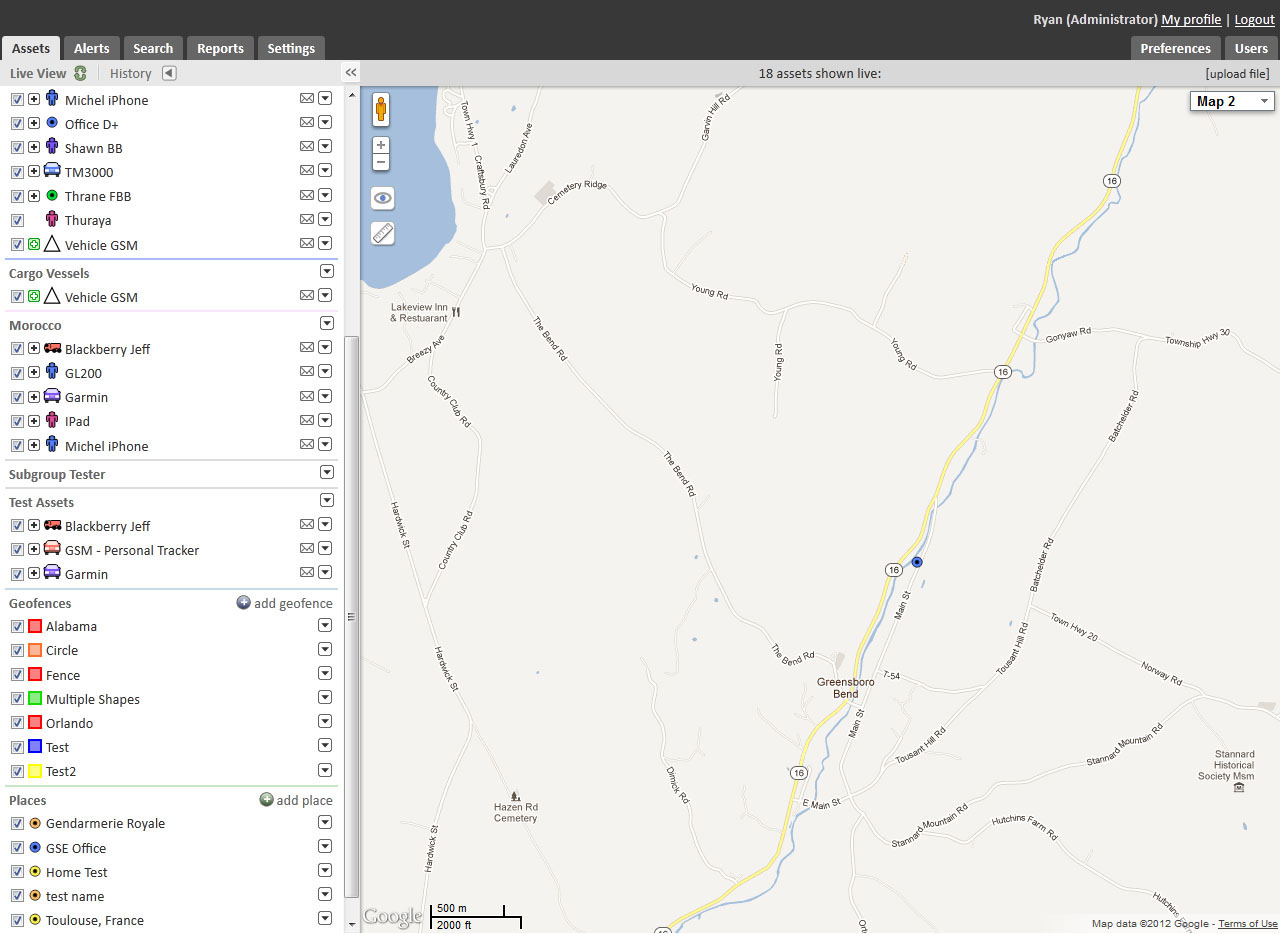Open the dropdown menu for the Garmin asset

click(x=325, y=395)
